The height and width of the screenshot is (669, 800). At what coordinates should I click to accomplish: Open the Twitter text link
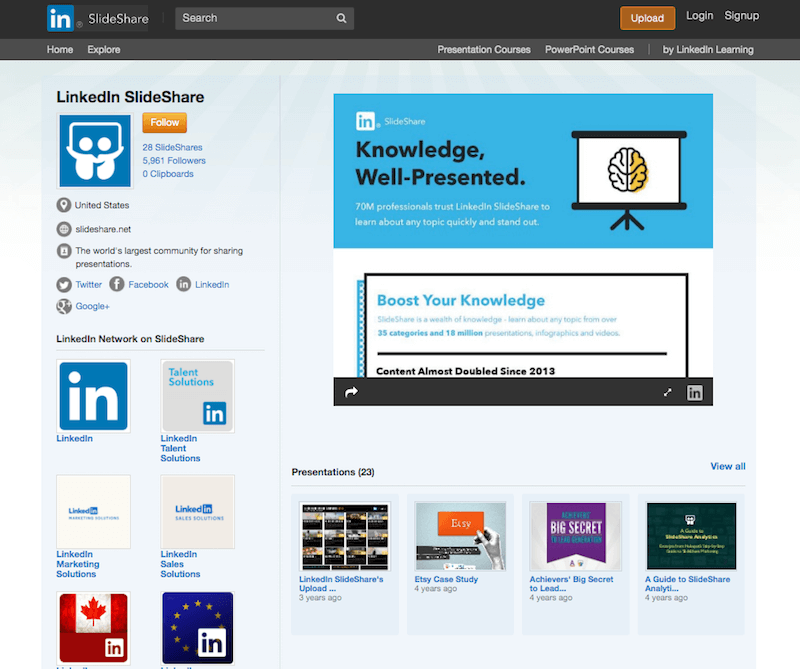(89, 285)
